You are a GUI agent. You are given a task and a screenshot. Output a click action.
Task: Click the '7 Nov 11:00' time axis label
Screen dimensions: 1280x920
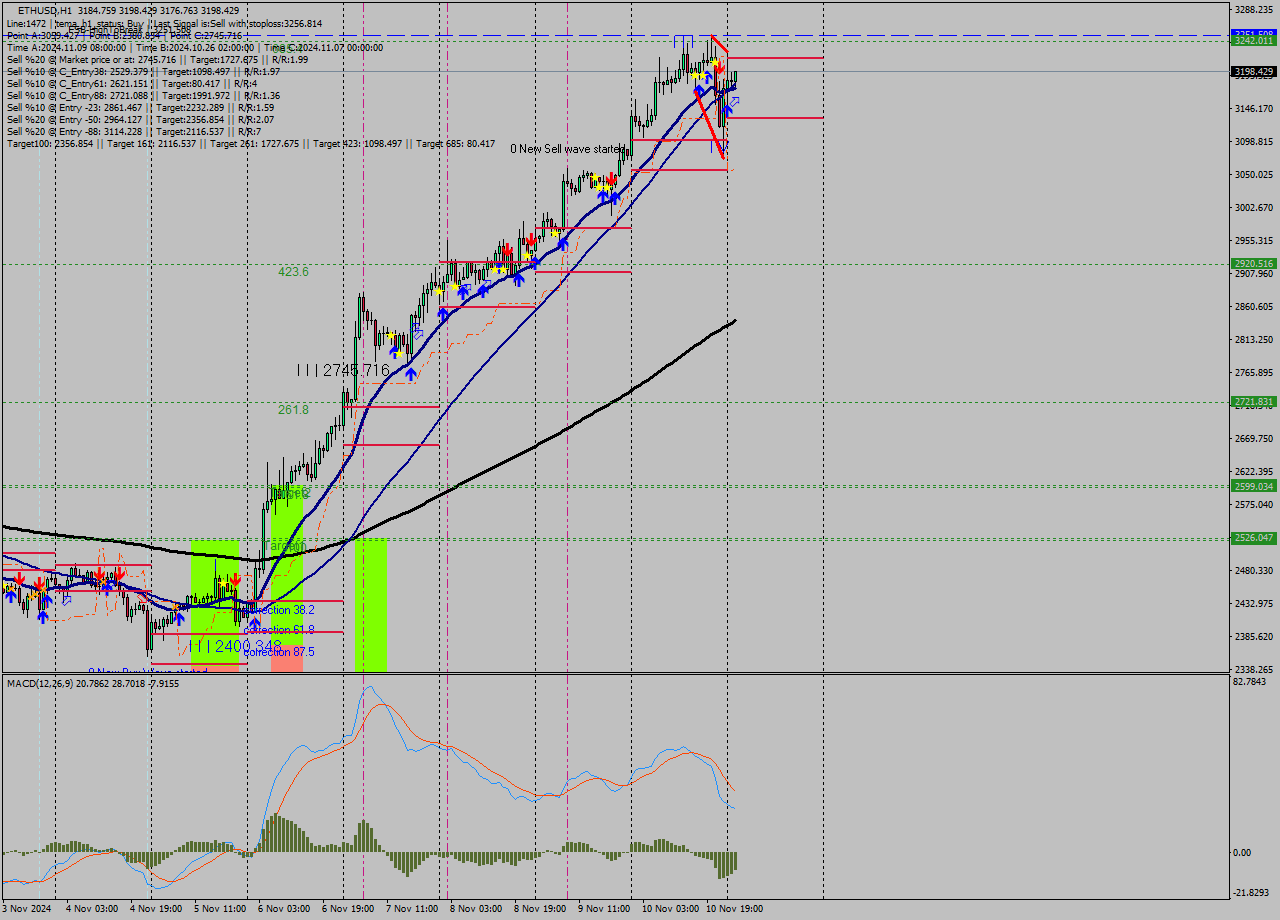[x=410, y=909]
